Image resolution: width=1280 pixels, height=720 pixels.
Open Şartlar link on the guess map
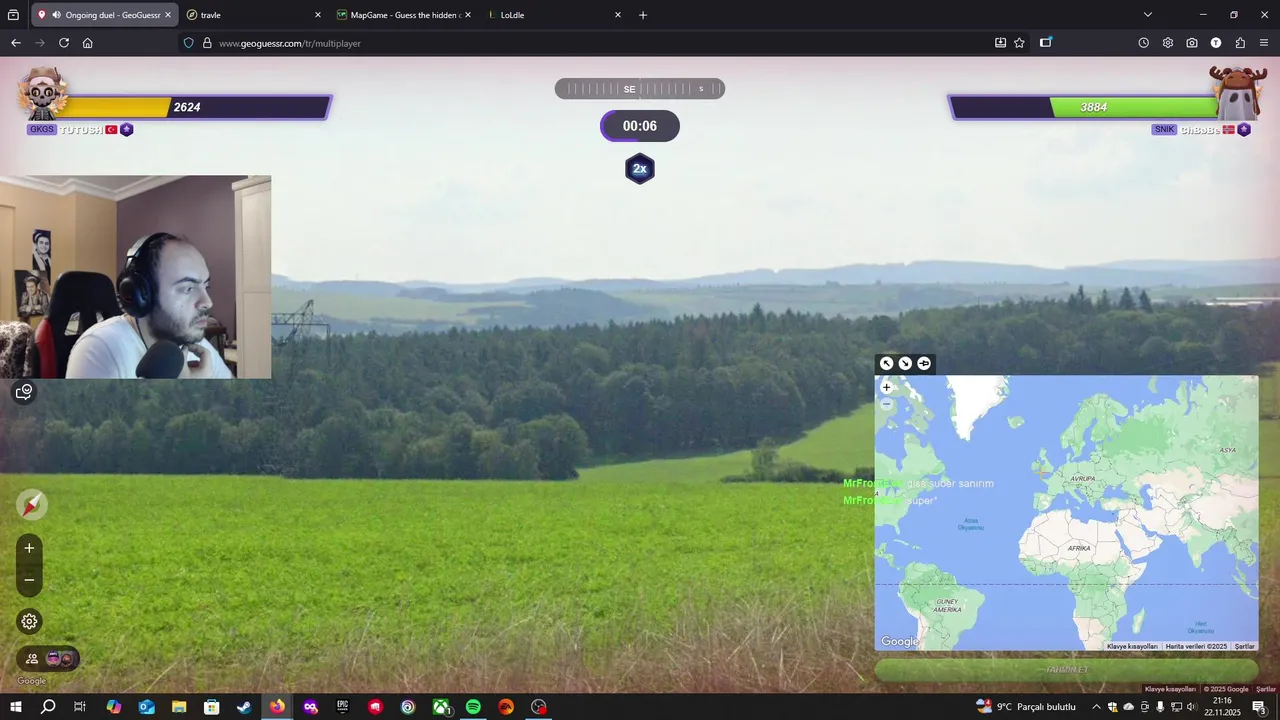(1244, 646)
